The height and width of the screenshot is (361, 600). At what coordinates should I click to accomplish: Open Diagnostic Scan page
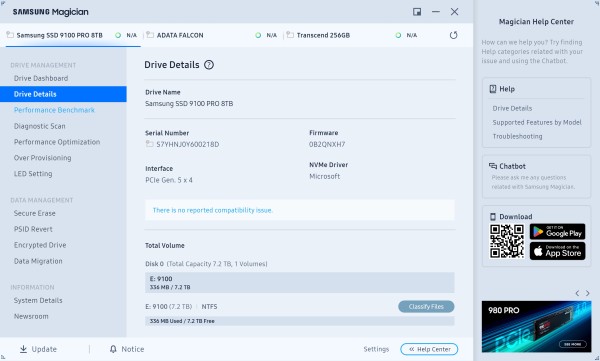point(40,126)
